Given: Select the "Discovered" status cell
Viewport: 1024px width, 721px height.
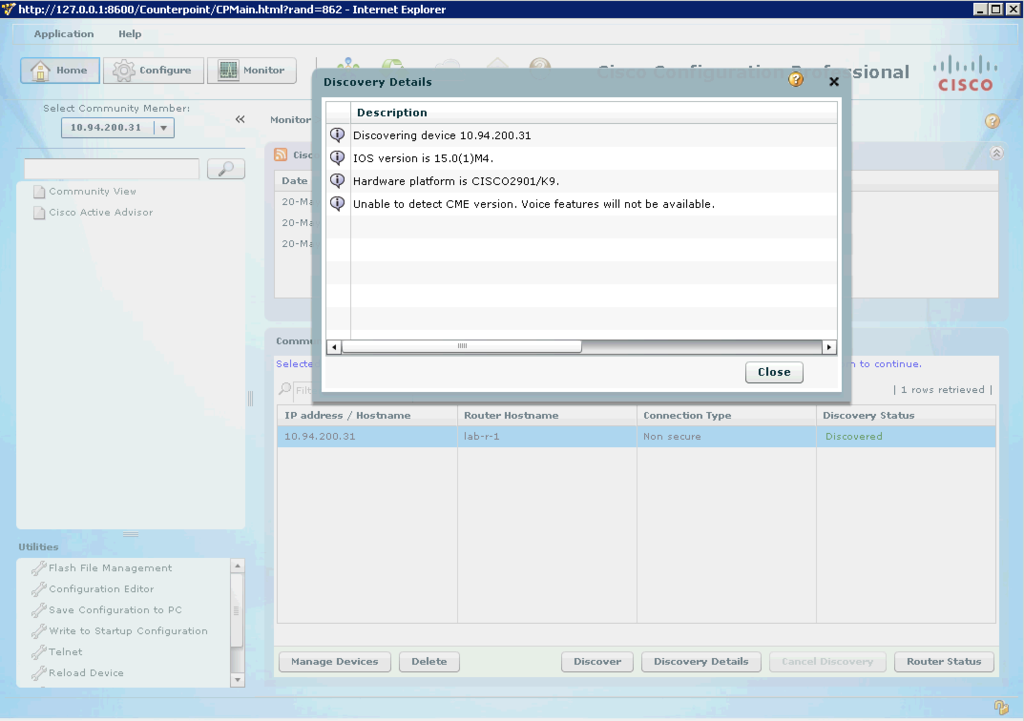Looking at the screenshot, I should [906, 436].
